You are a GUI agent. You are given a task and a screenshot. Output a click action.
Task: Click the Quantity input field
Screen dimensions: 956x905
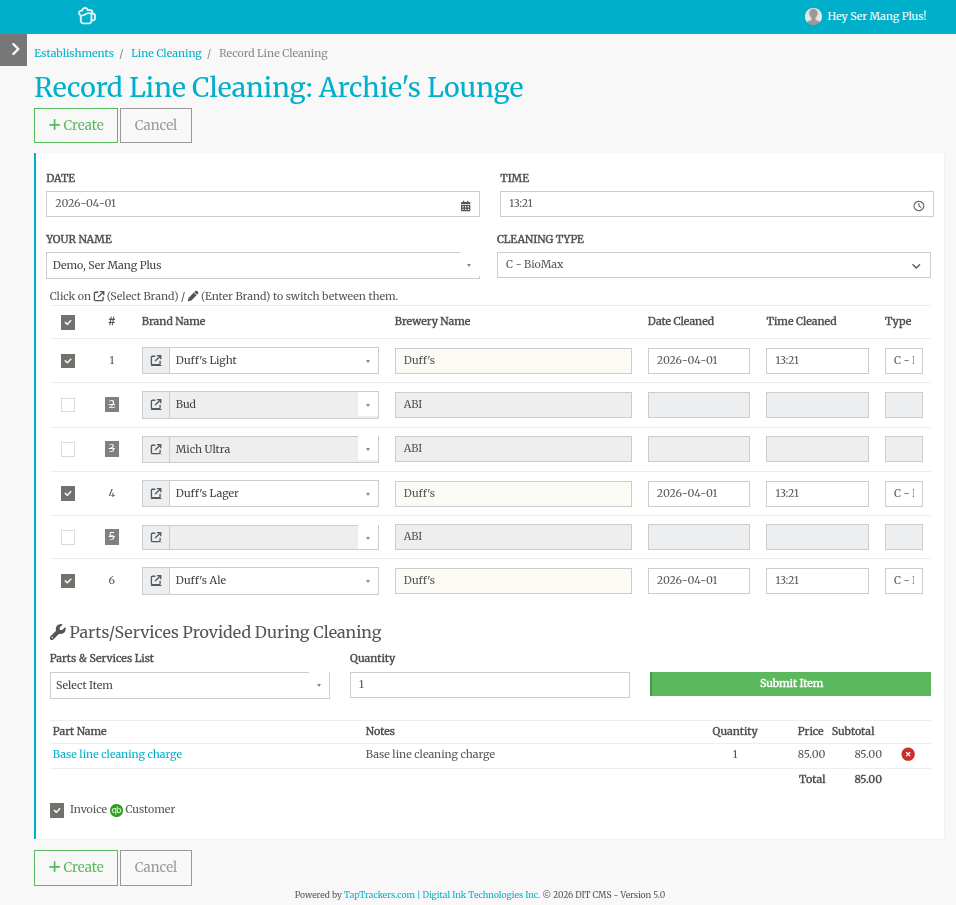click(490, 685)
